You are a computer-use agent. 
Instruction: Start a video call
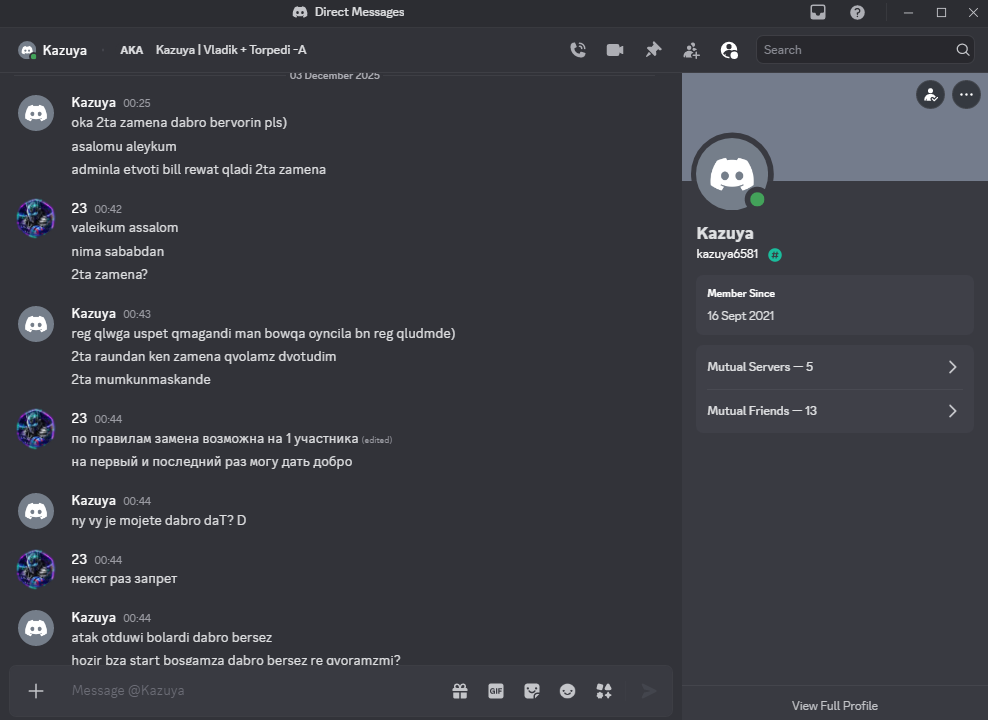[615, 50]
